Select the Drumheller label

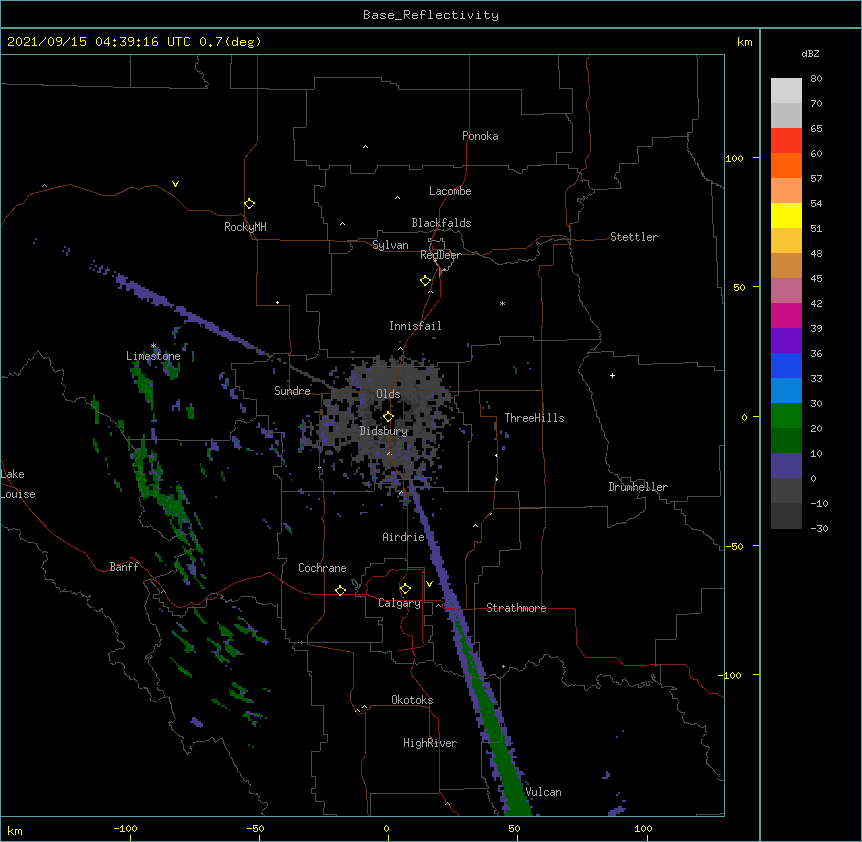point(638,487)
